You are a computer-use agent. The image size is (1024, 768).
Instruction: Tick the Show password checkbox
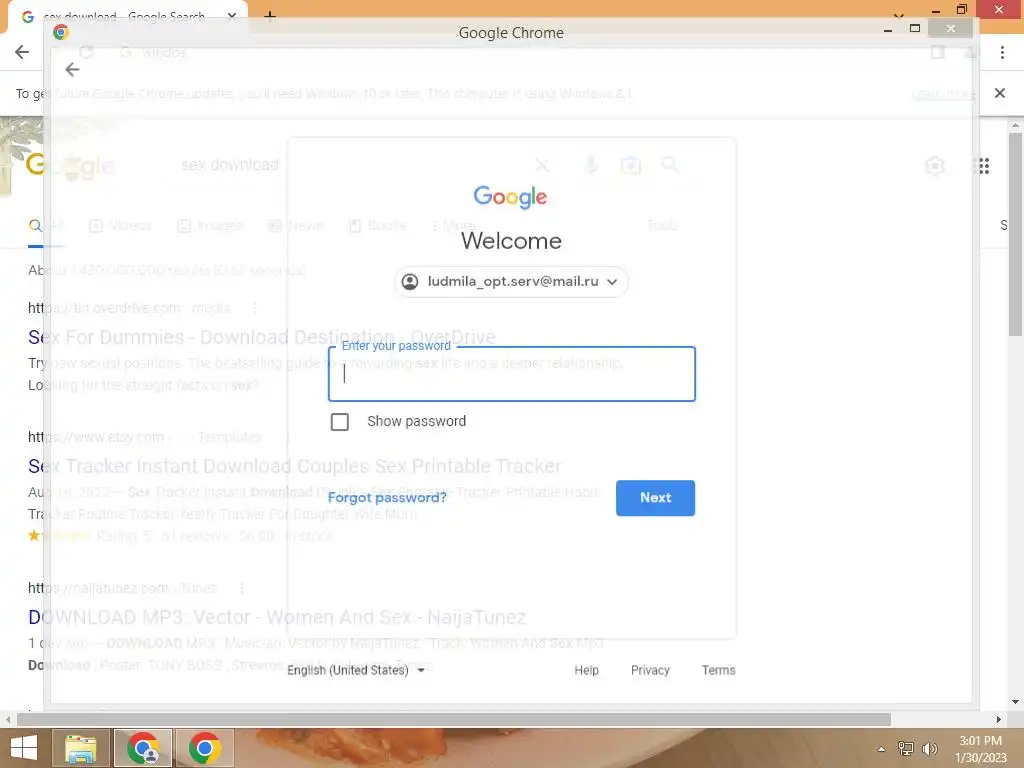(340, 422)
